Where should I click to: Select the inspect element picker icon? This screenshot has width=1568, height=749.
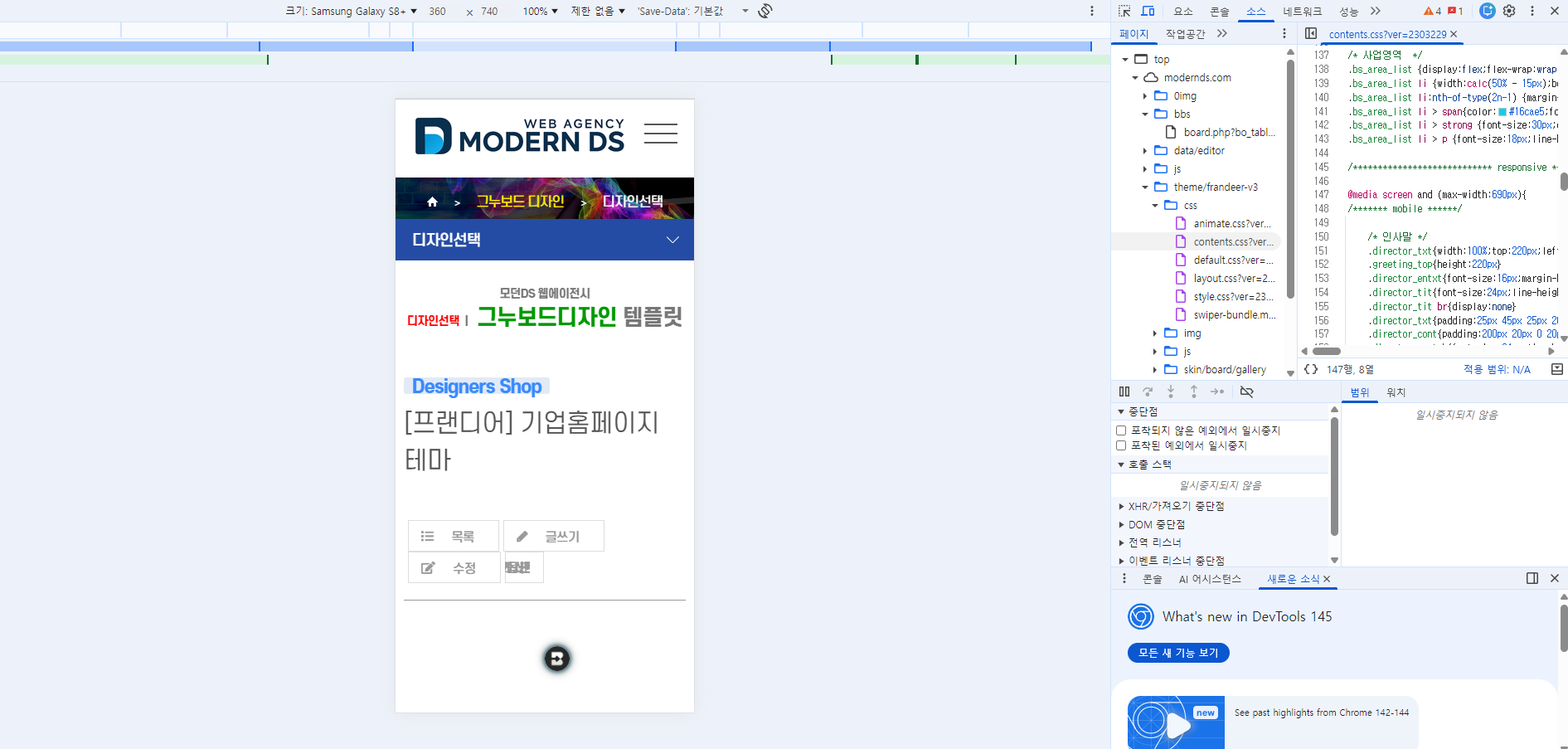1124,11
